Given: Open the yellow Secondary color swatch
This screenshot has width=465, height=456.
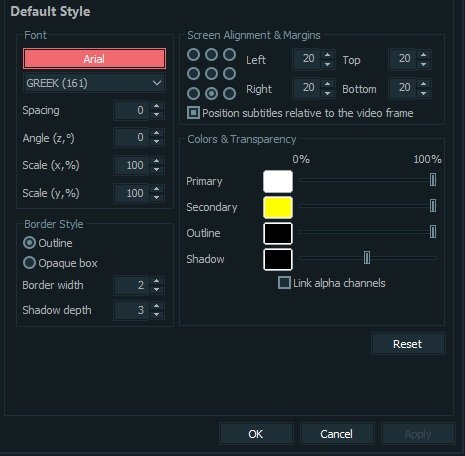Looking at the screenshot, I should (278, 207).
